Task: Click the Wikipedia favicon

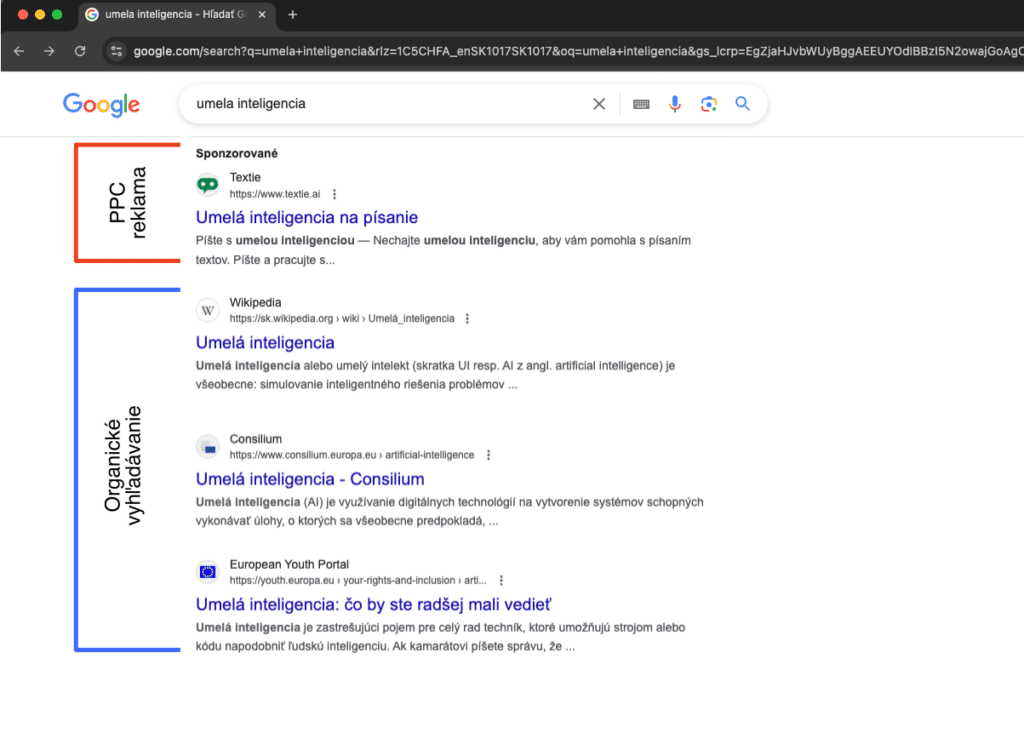Action: pyautogui.click(x=208, y=310)
